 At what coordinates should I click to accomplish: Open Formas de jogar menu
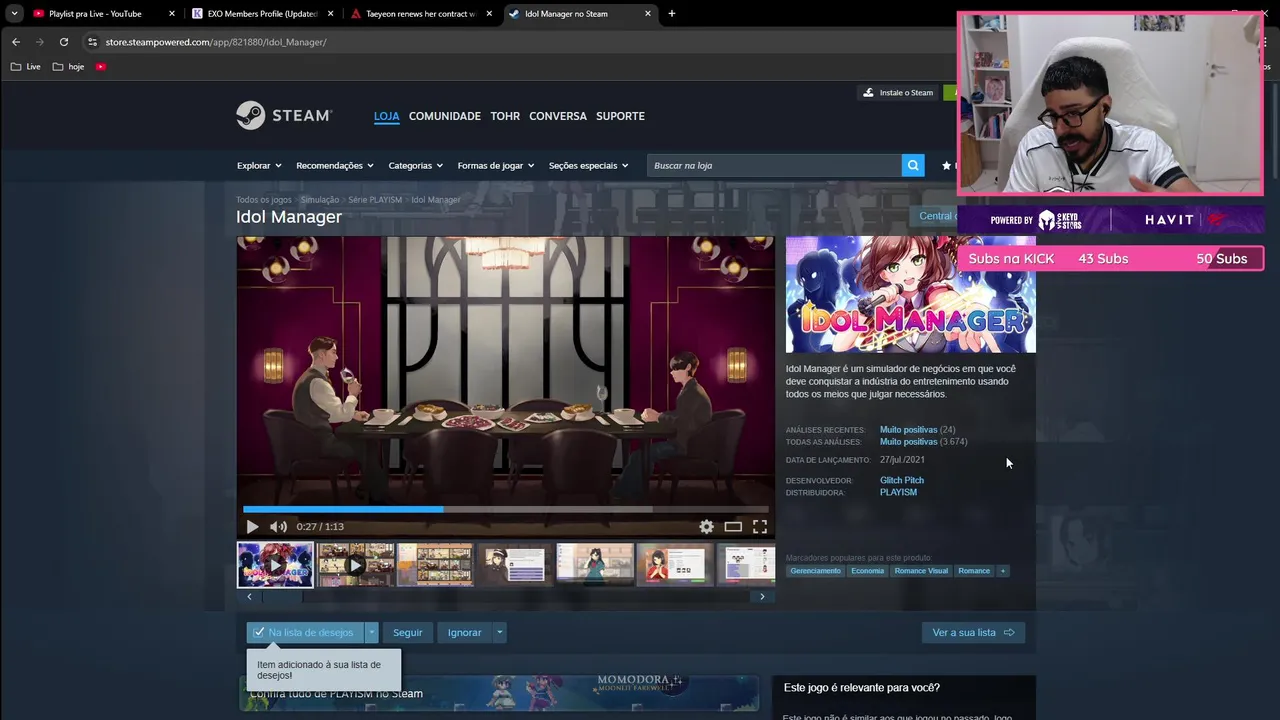(496, 165)
